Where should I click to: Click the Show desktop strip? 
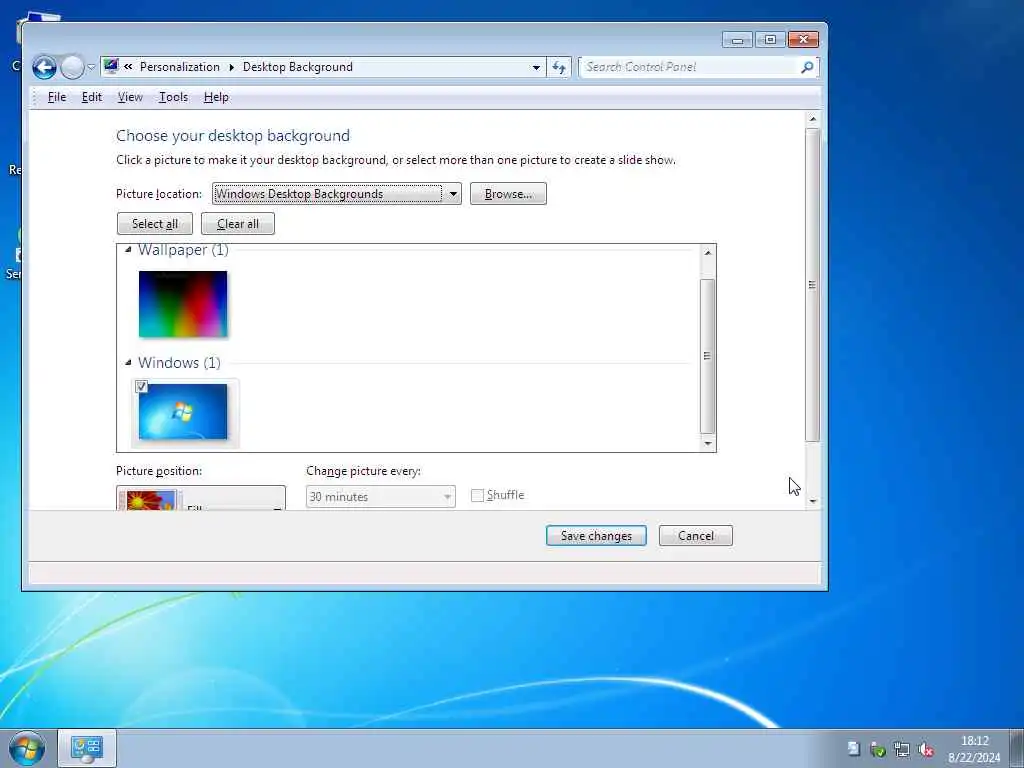[1017, 748]
